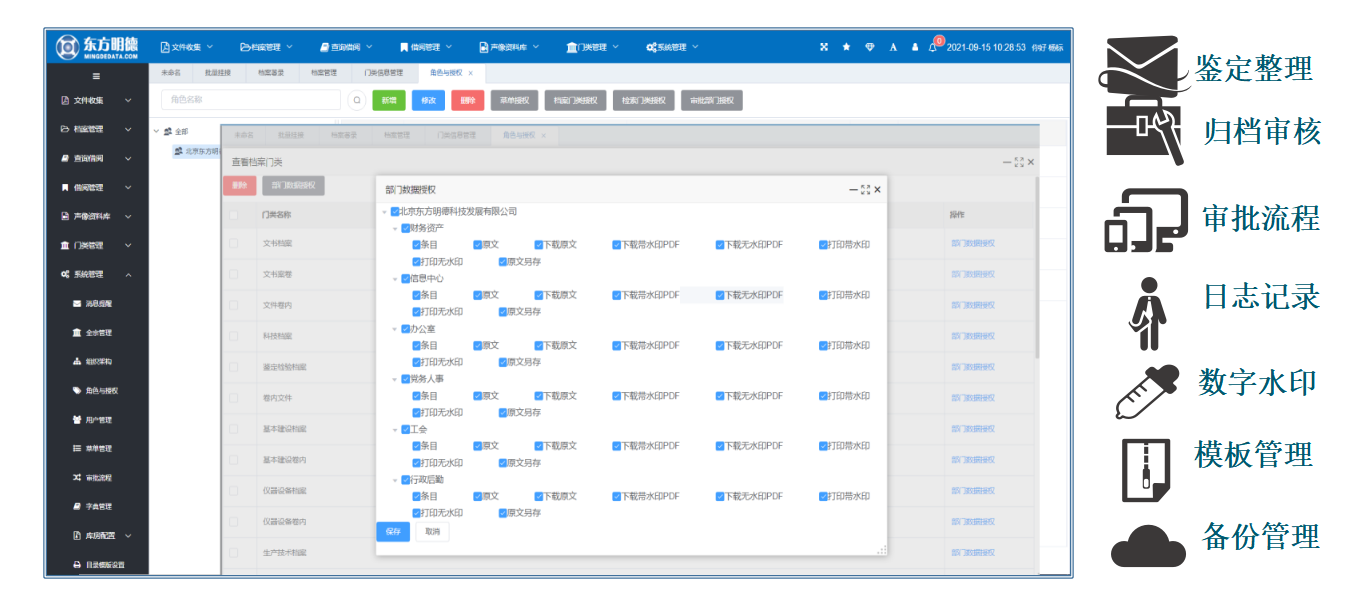Click the green 新增 button

388,100
